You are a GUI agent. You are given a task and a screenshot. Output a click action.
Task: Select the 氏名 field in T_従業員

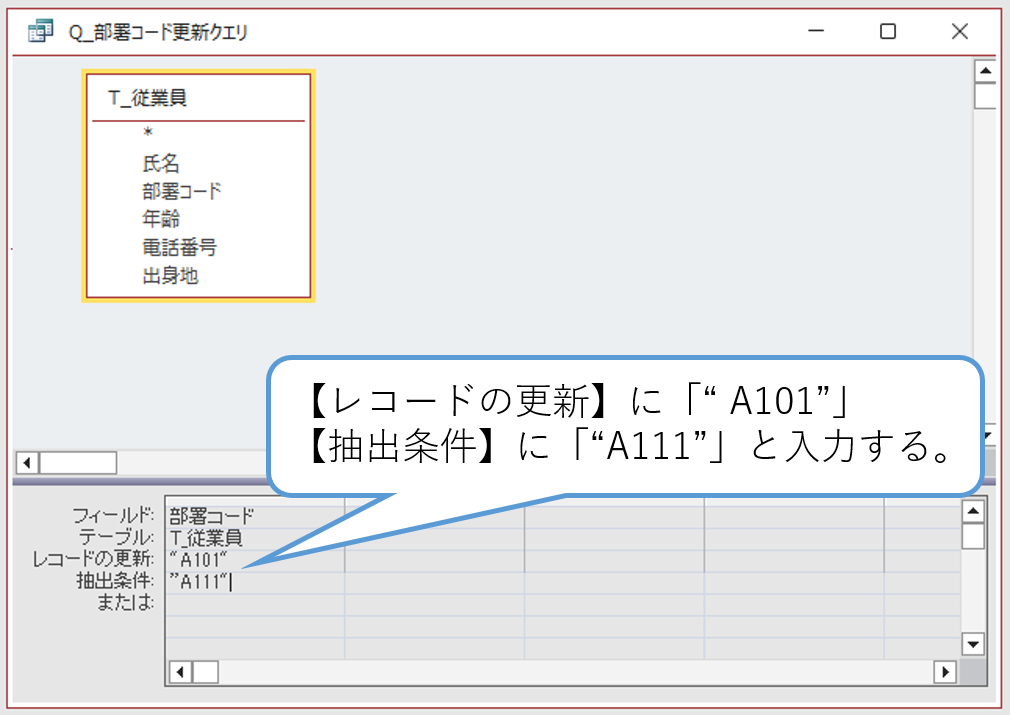coord(161,163)
